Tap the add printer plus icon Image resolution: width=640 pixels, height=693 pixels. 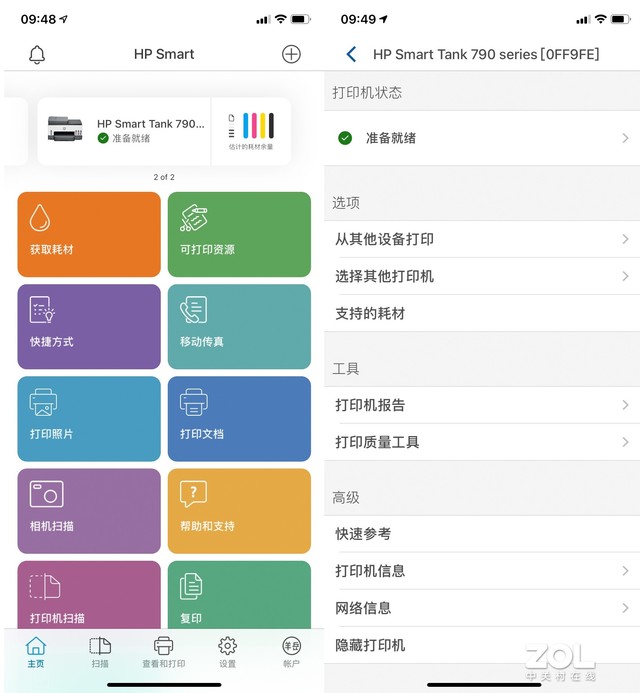291,54
